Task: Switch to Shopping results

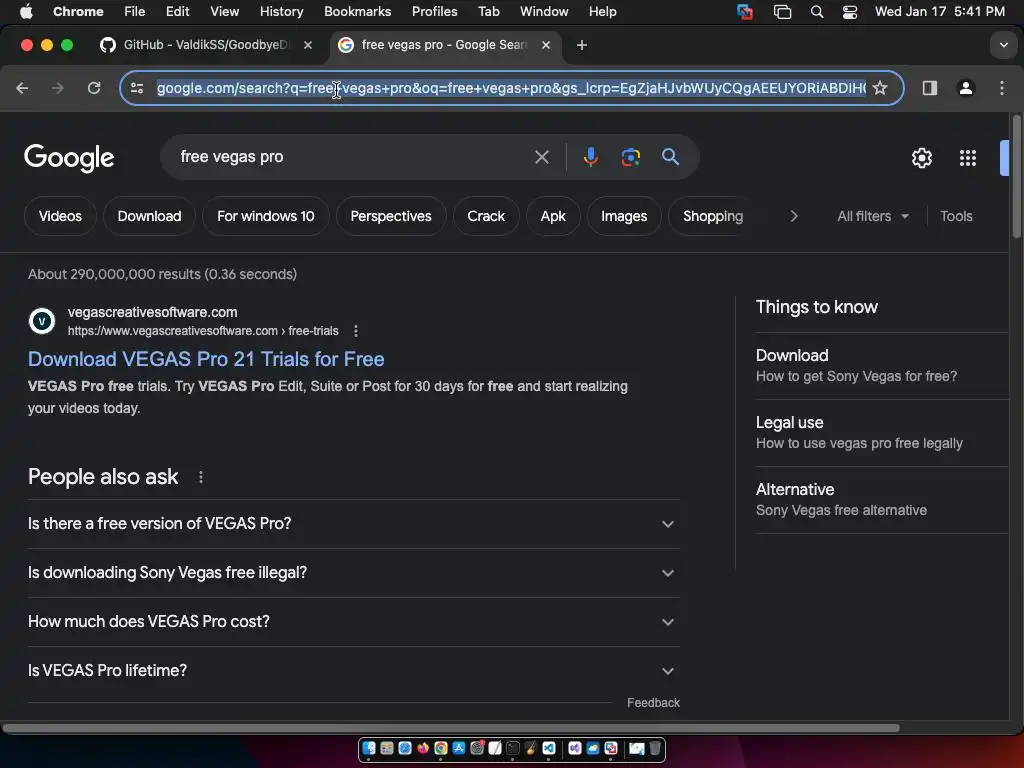Action: click(712, 216)
